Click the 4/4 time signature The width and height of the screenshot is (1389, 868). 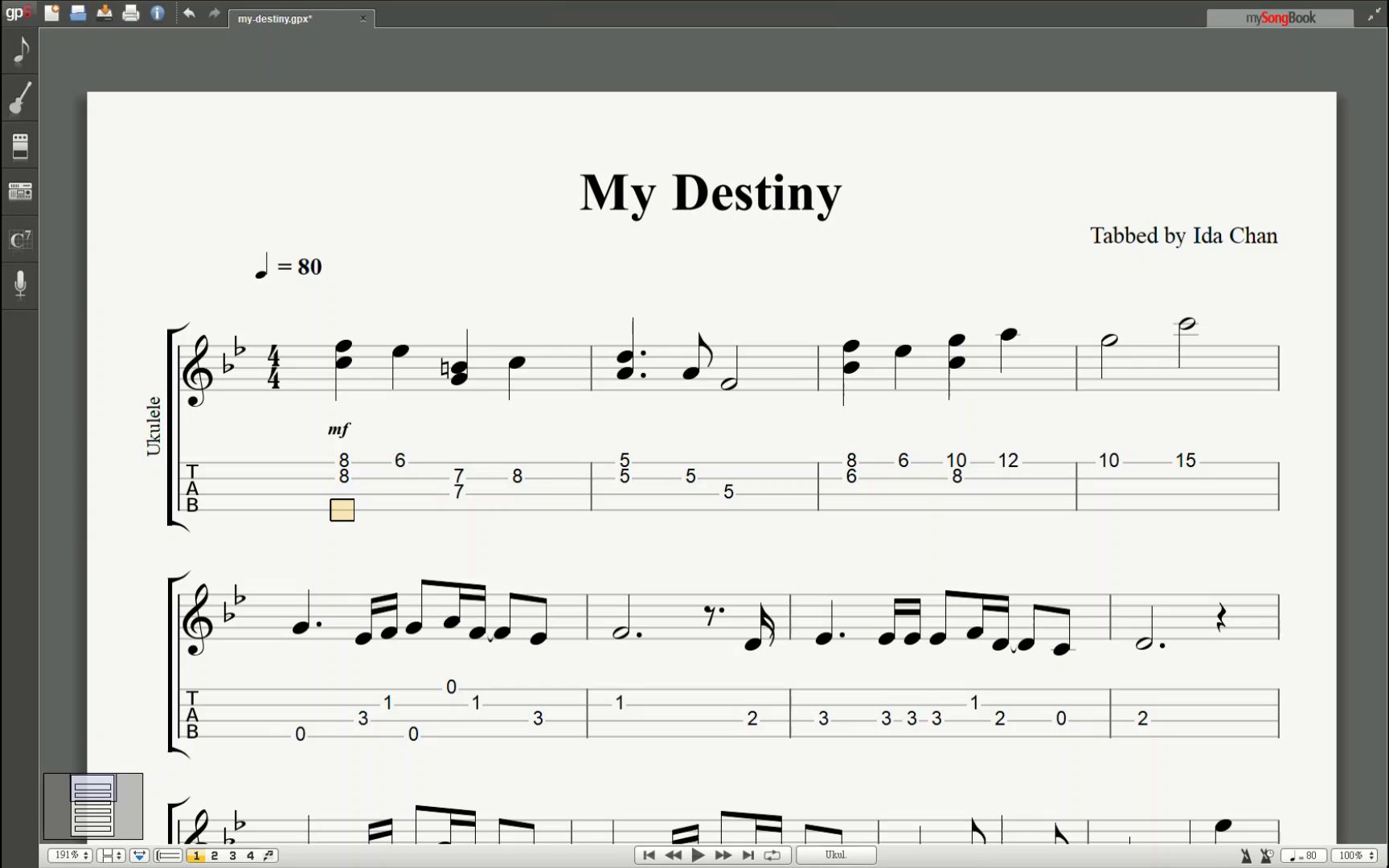pyautogui.click(x=274, y=367)
